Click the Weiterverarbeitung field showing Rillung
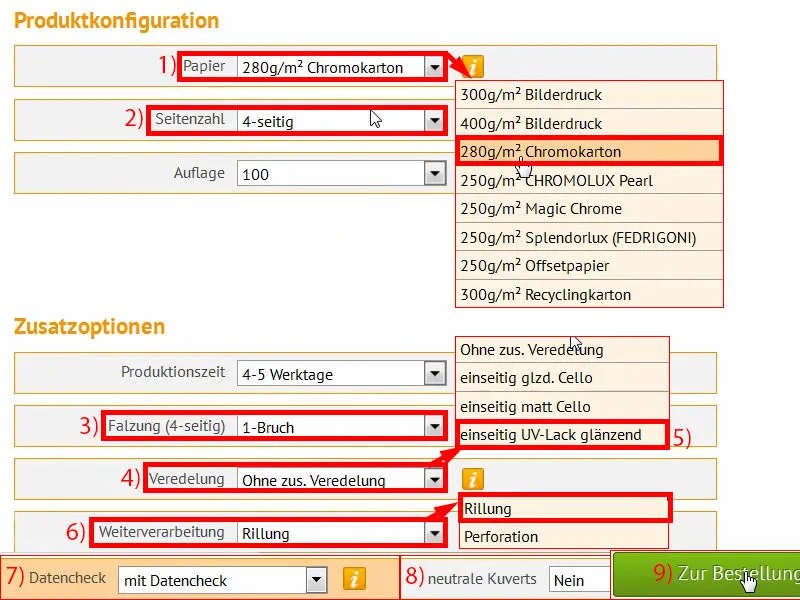Image resolution: width=800 pixels, height=600 pixels. click(341, 533)
